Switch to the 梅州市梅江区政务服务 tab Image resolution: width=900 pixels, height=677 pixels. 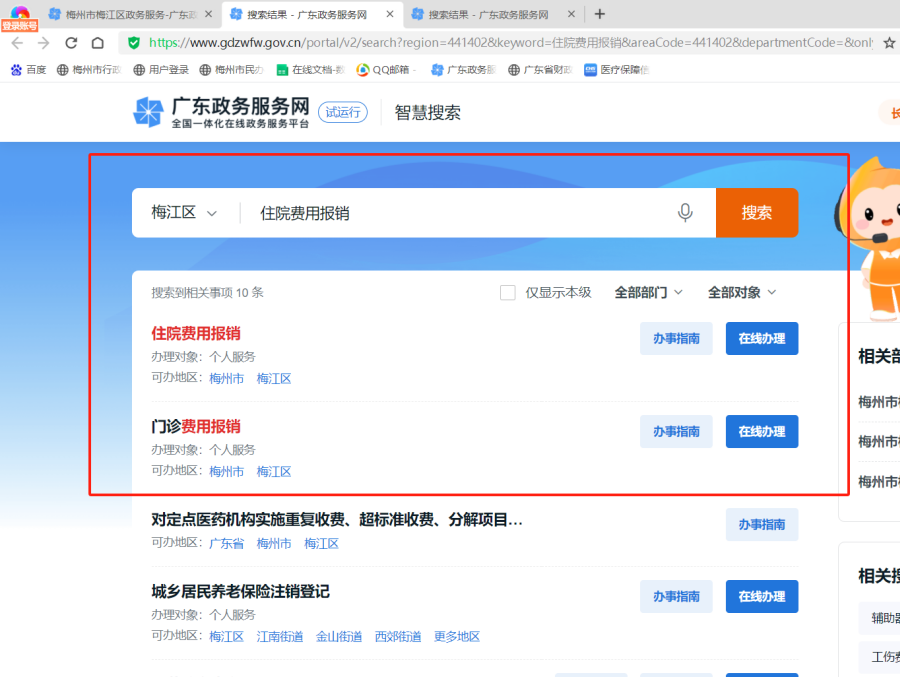coord(131,14)
